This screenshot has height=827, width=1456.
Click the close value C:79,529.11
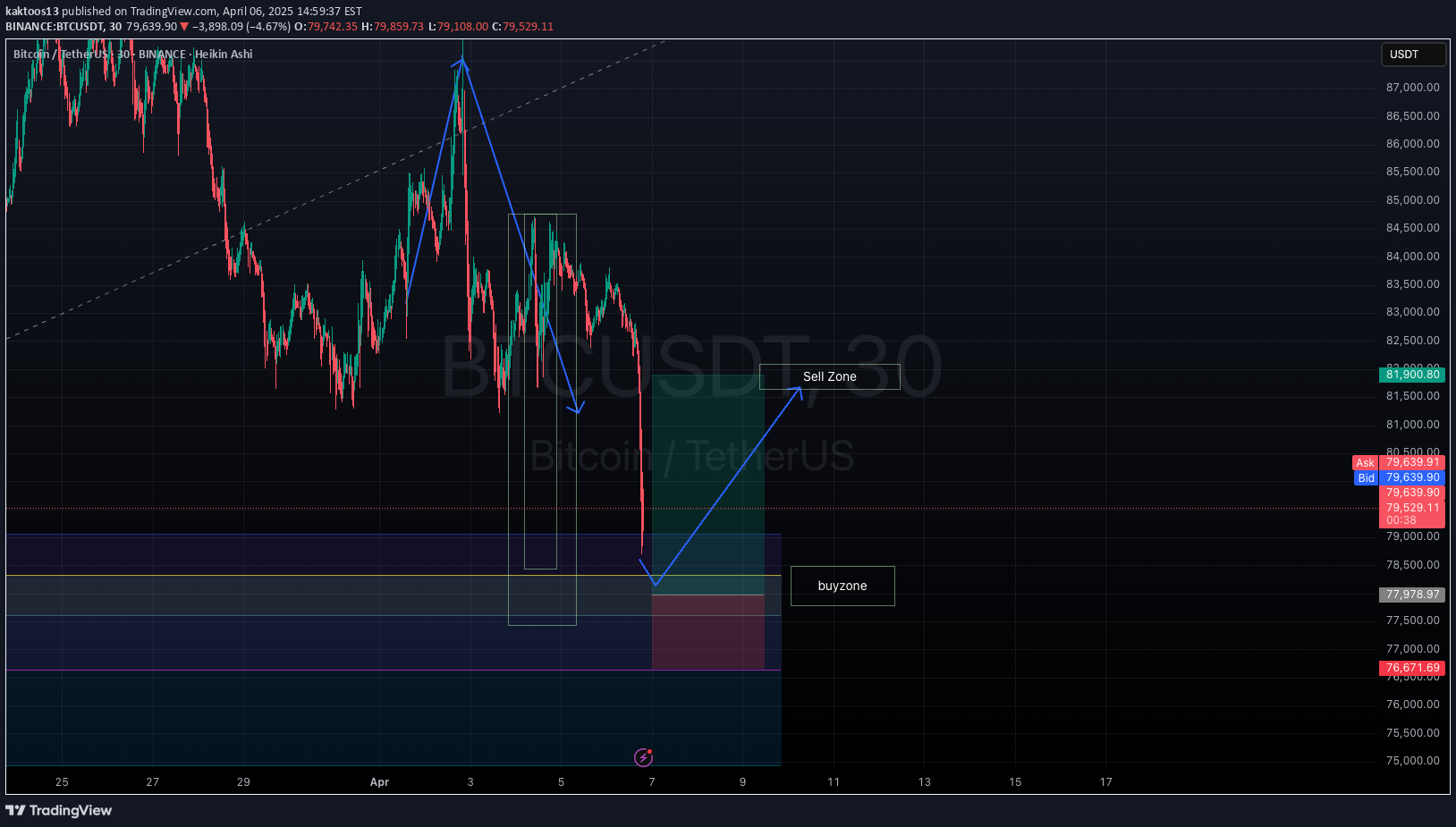point(523,27)
